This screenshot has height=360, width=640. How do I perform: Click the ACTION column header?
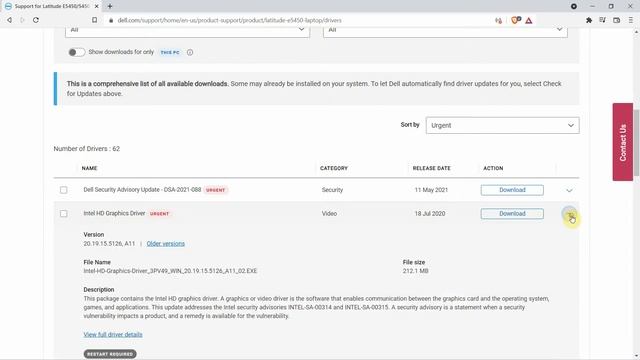pyautogui.click(x=493, y=168)
